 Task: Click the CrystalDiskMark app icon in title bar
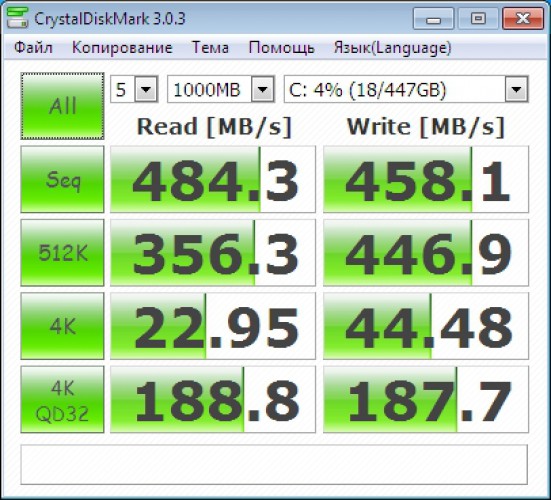17,18
